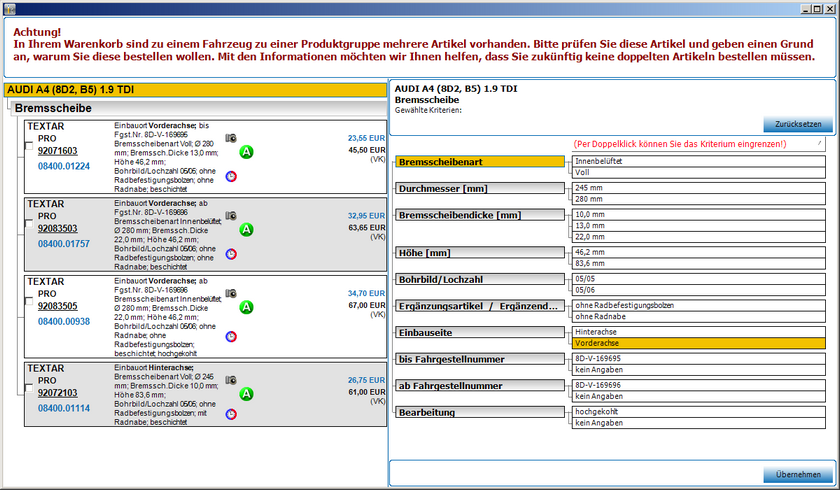
Task: Choose Bearbeitung value hochgekohlt
Action: (699, 412)
